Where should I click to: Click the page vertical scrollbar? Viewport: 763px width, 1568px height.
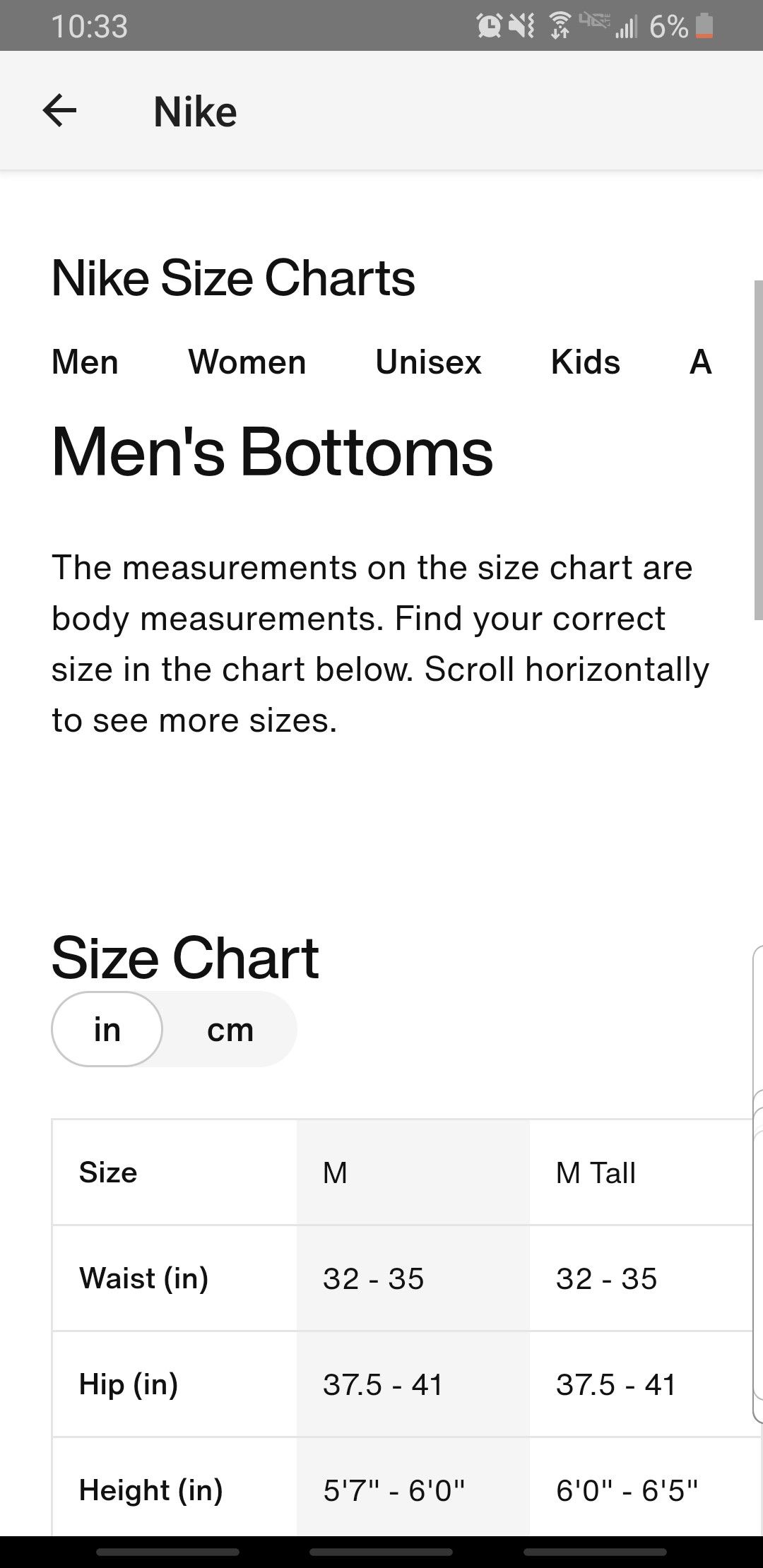tap(758, 450)
